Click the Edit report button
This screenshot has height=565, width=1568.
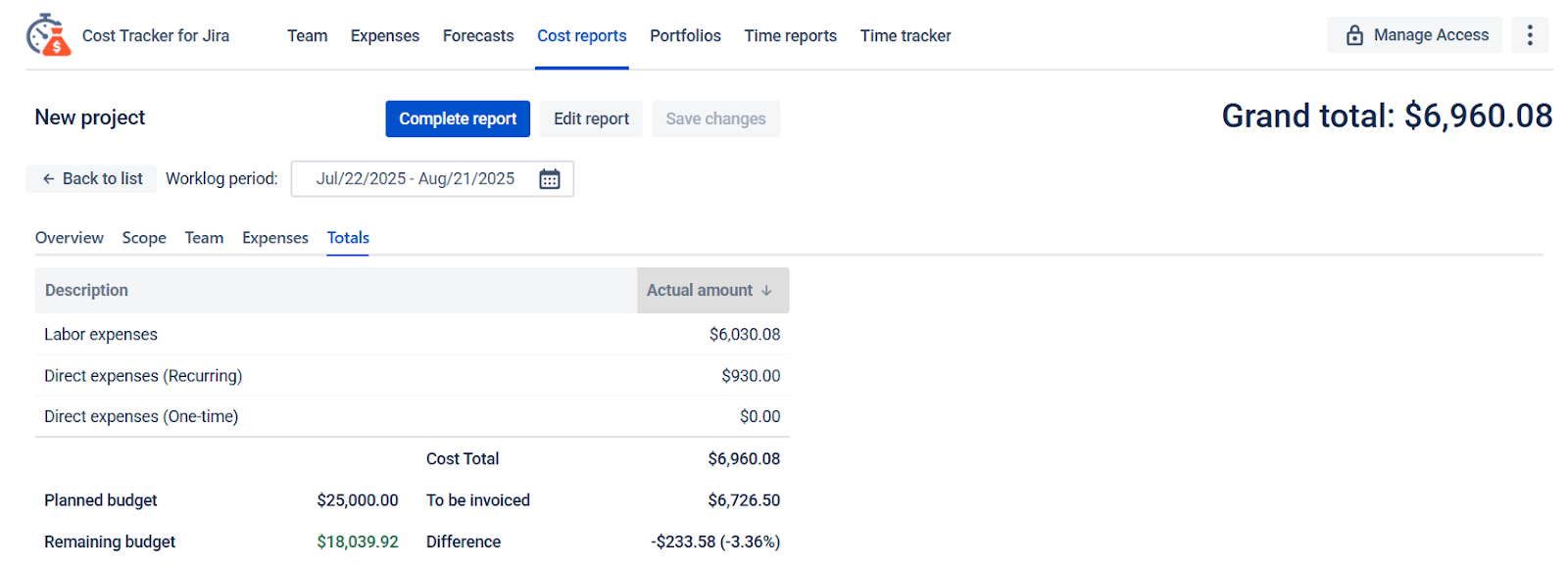[591, 118]
